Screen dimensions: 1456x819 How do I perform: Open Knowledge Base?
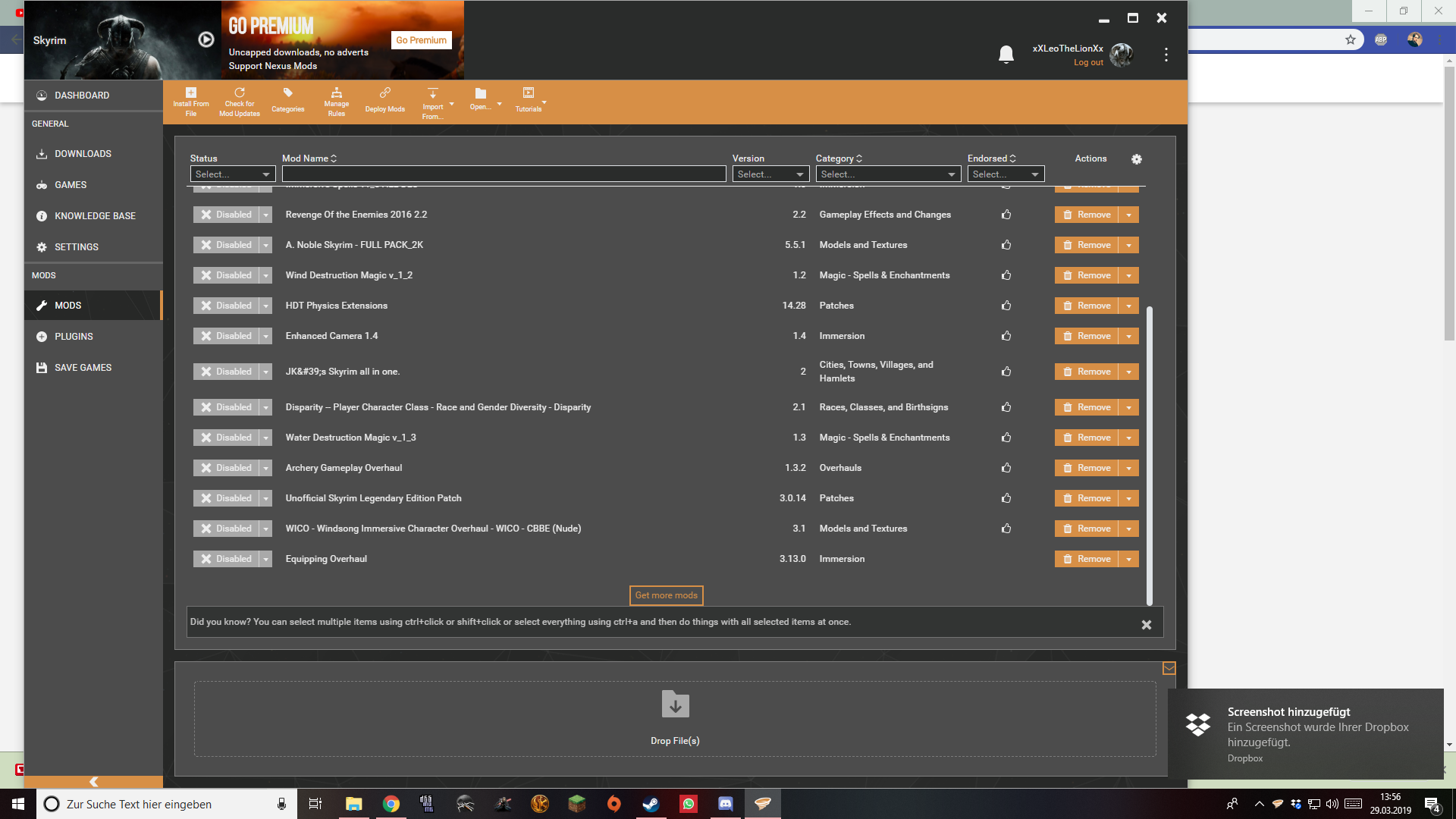pyautogui.click(x=93, y=216)
